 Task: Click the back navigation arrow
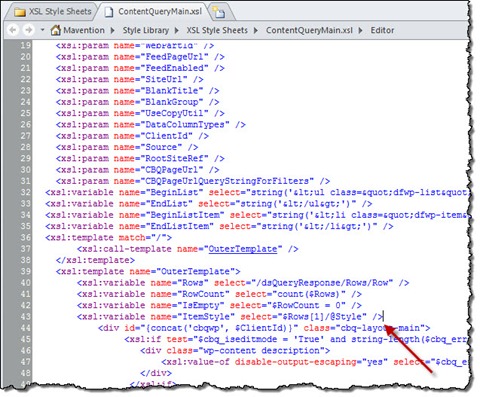click(x=13, y=30)
